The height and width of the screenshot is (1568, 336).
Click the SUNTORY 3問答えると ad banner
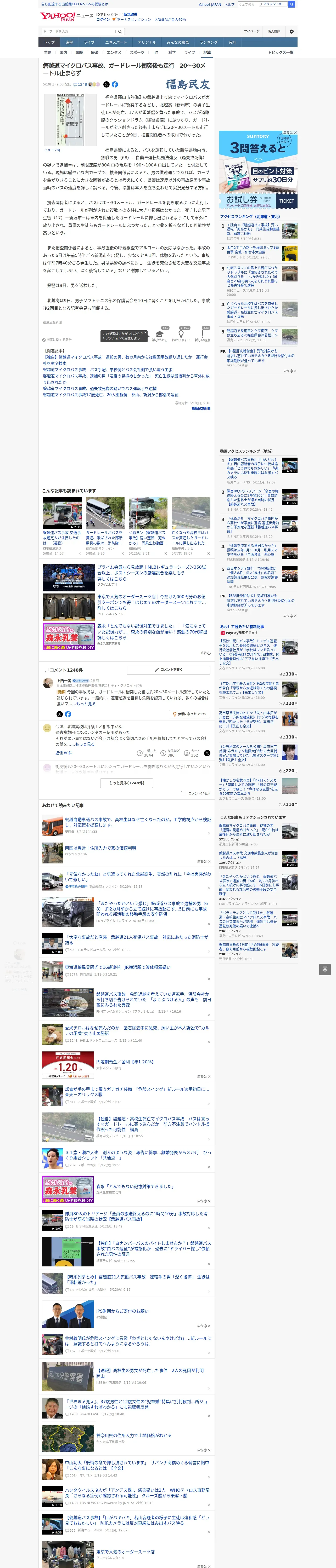[259, 169]
